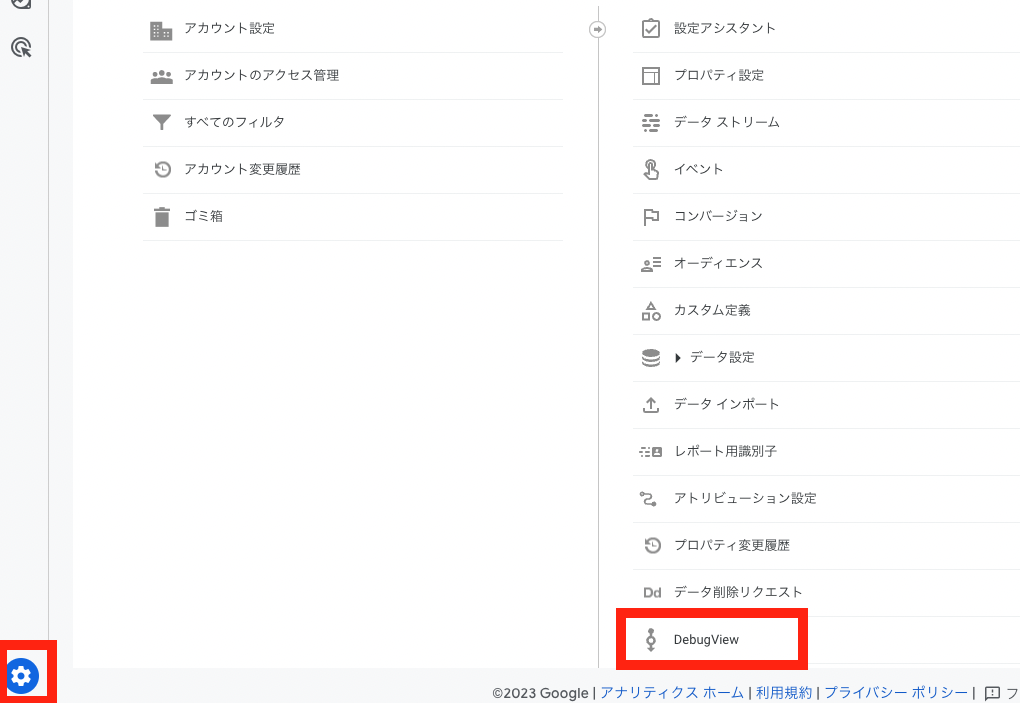Open the Advertising icon in left sidebar
This screenshot has width=1020, height=703.
coord(21,47)
